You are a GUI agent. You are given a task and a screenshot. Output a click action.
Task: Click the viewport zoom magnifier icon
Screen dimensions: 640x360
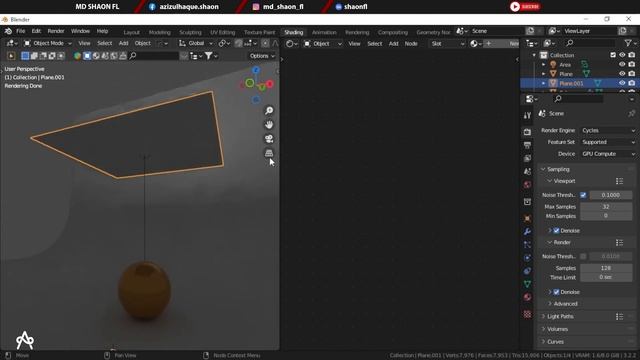point(269,111)
